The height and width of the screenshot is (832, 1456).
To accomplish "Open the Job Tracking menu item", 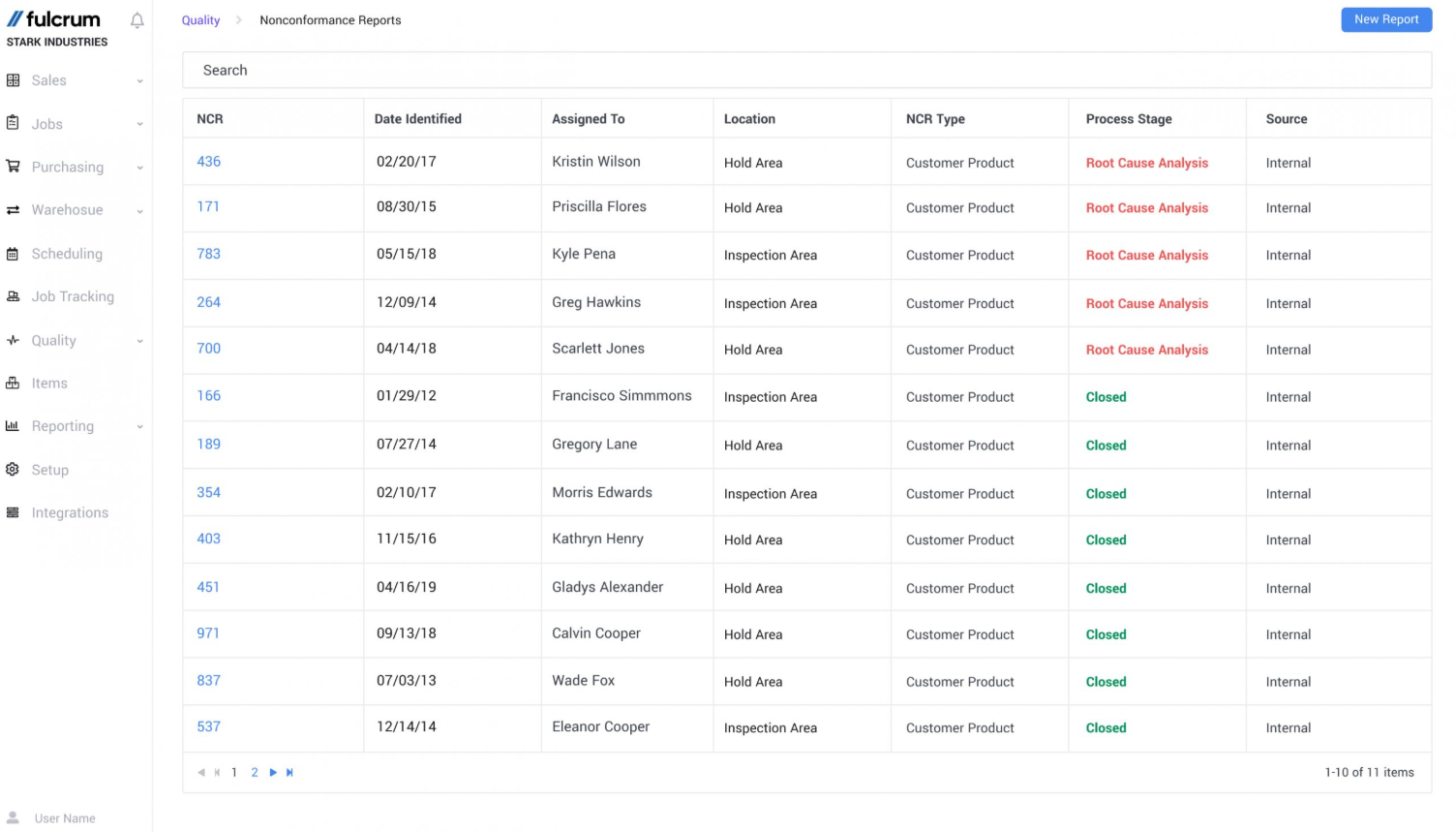I will click(x=73, y=296).
